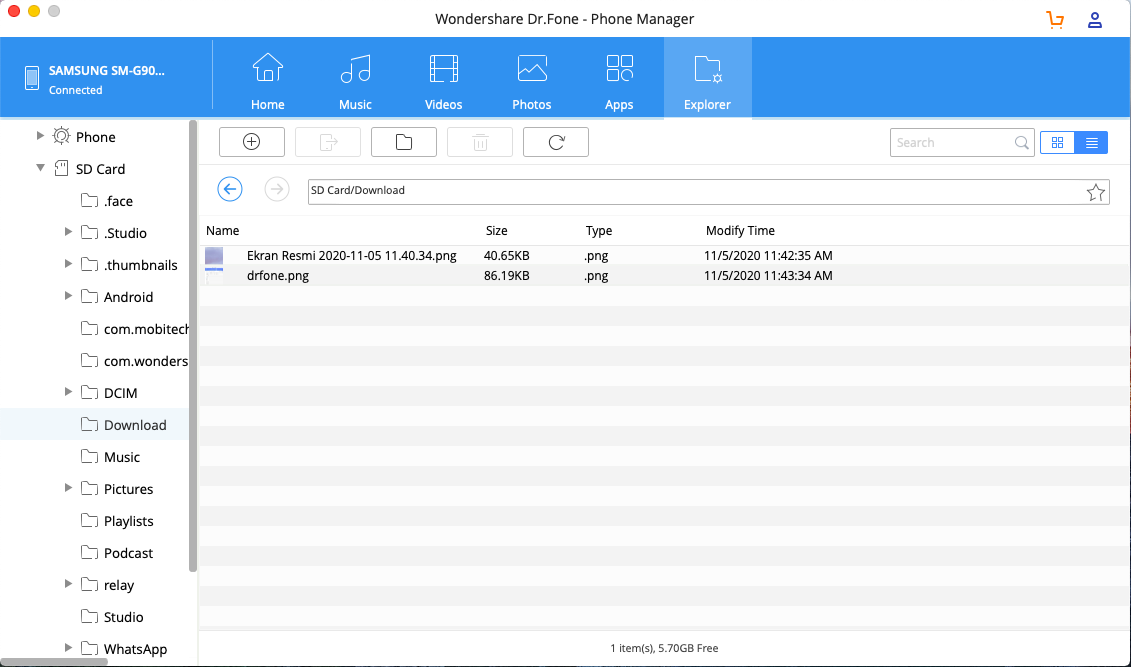Screen dimensions: 1131x667
Task: Expand the DCIM folder
Action: point(68,392)
